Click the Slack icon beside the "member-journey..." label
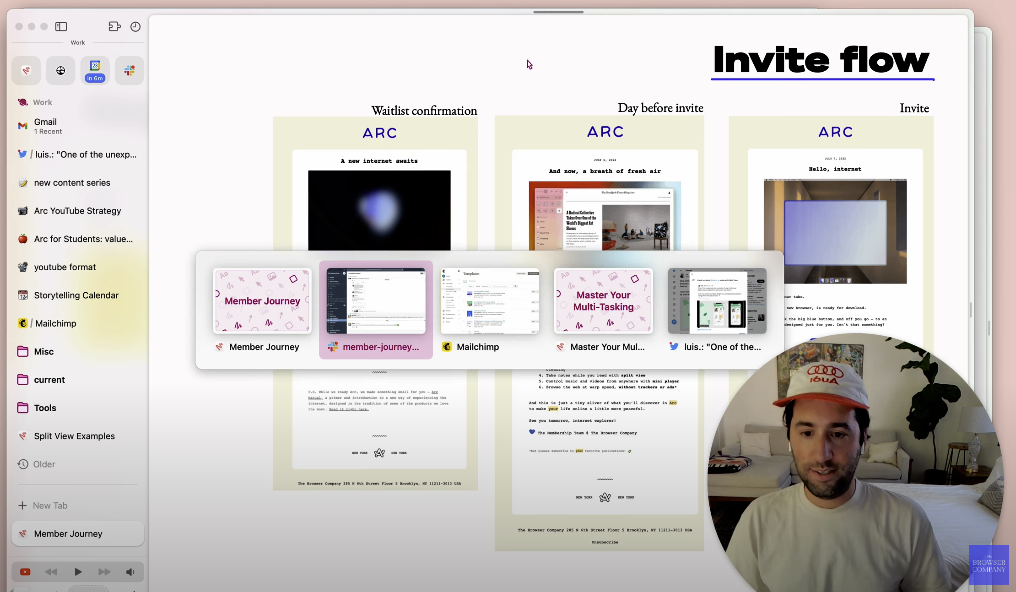Screen dimensions: 1016x592 332,347
